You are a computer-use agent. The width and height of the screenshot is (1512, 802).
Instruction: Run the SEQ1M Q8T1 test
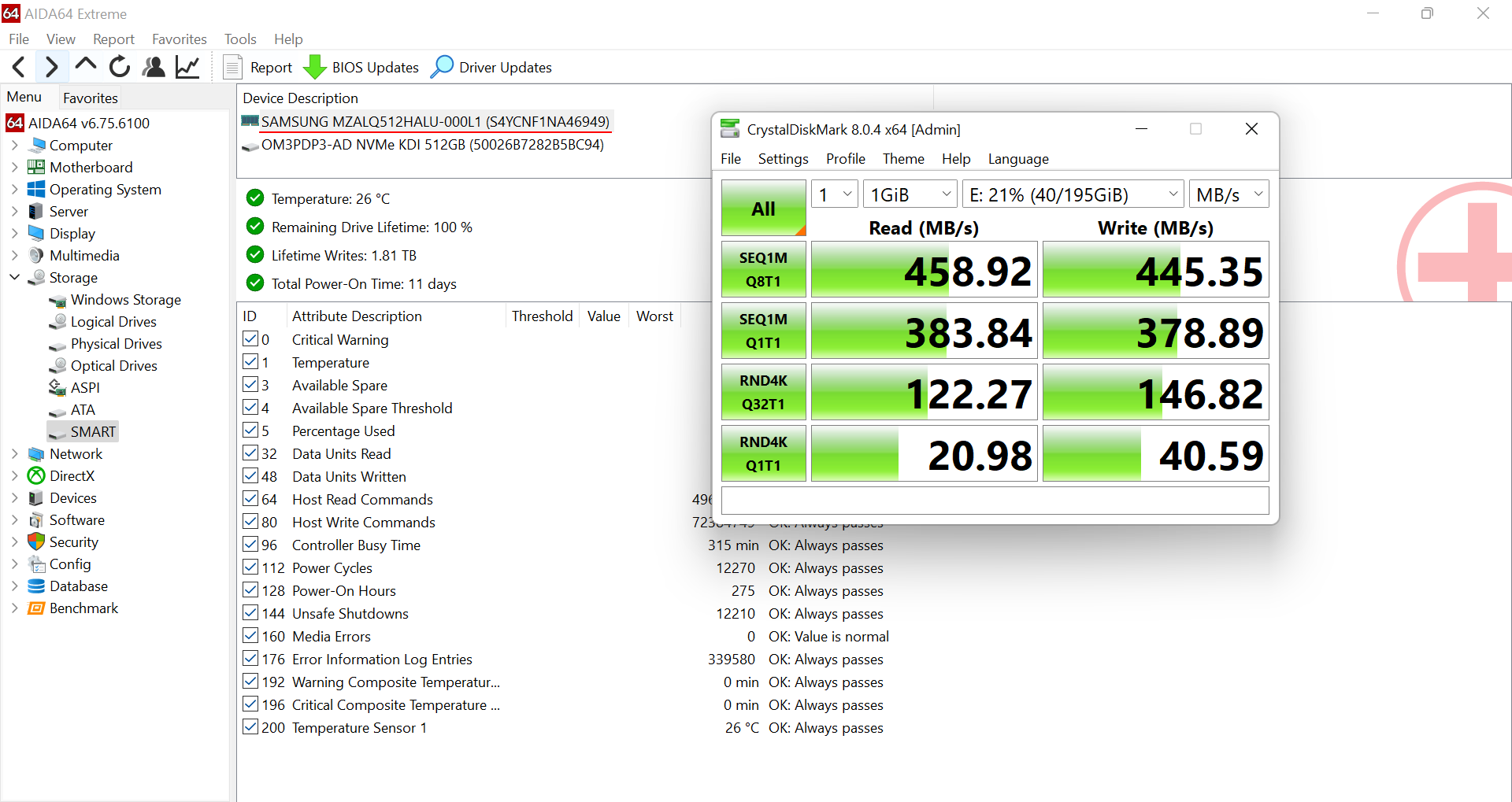[x=764, y=269]
